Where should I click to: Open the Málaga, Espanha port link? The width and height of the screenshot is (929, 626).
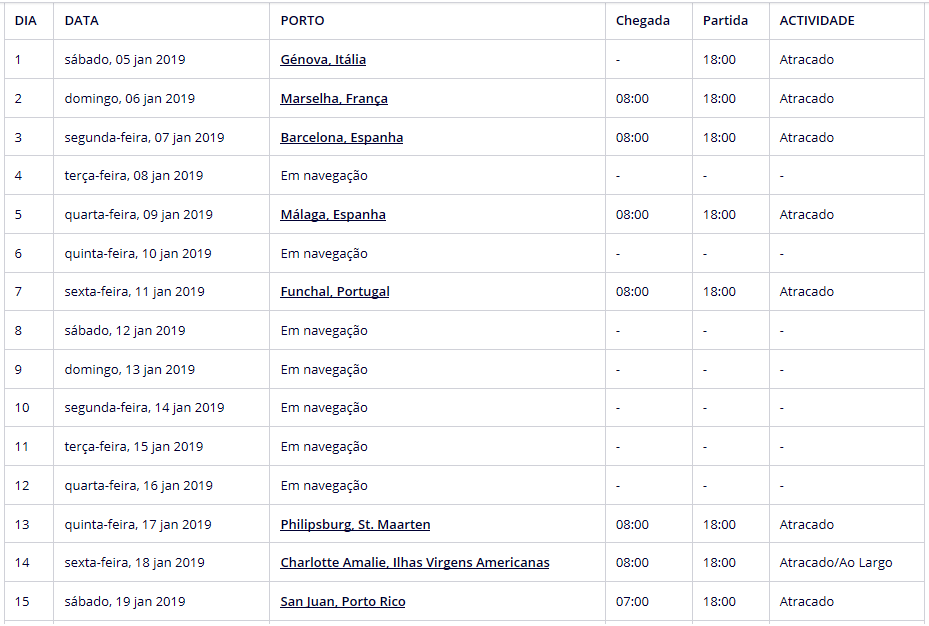point(333,215)
